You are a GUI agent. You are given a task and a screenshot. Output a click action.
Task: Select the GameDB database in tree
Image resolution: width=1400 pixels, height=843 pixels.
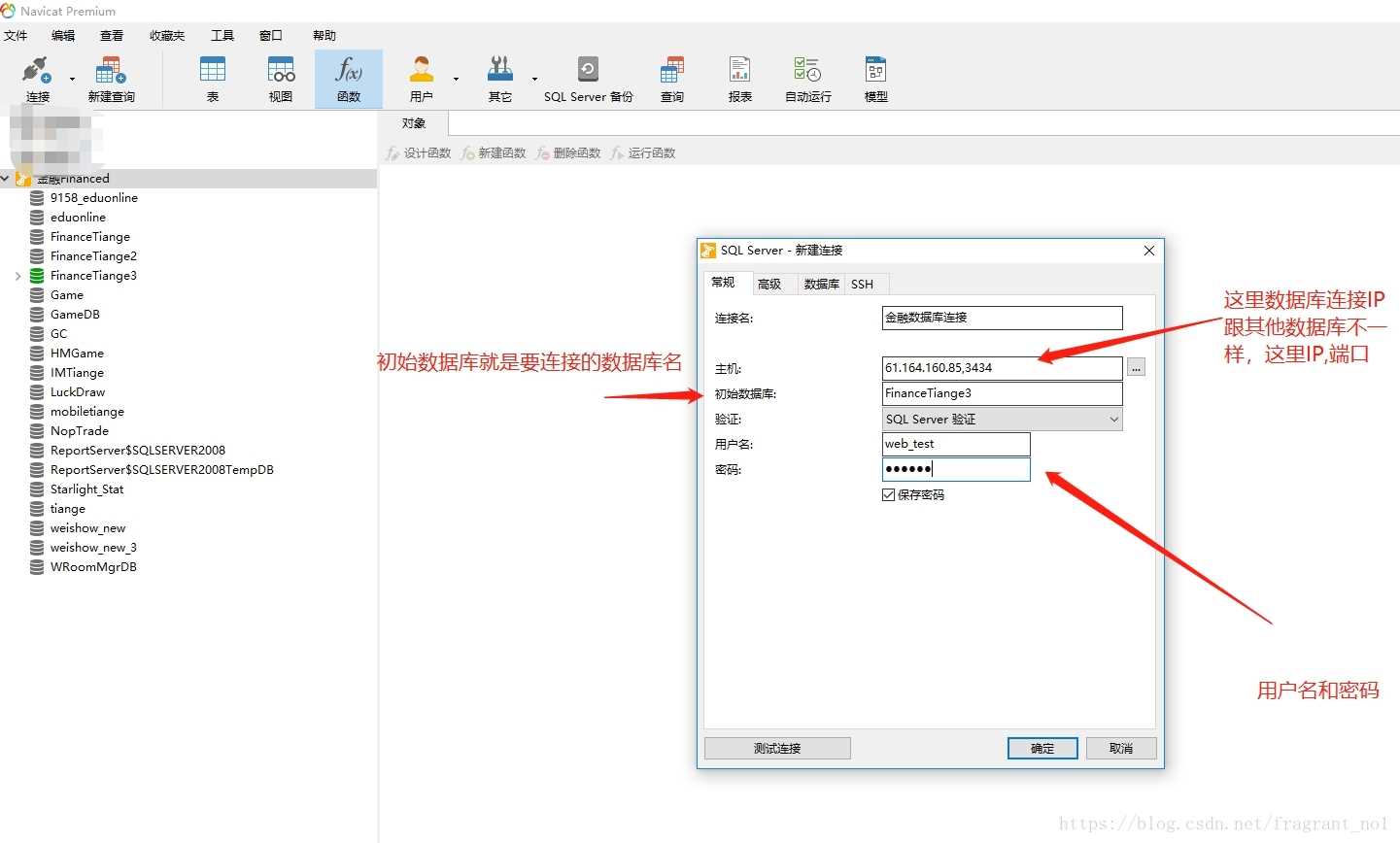75,315
